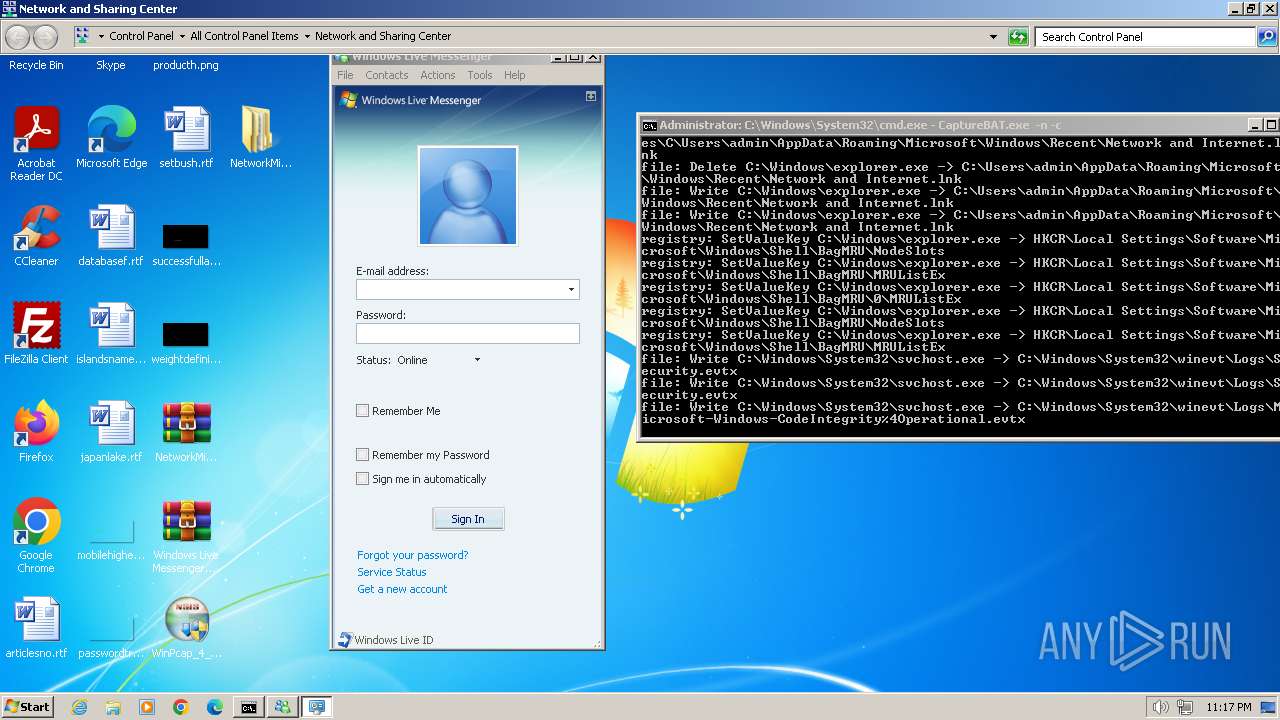1280x720 pixels.
Task: Enable Sign me in automatically
Action: (x=363, y=479)
